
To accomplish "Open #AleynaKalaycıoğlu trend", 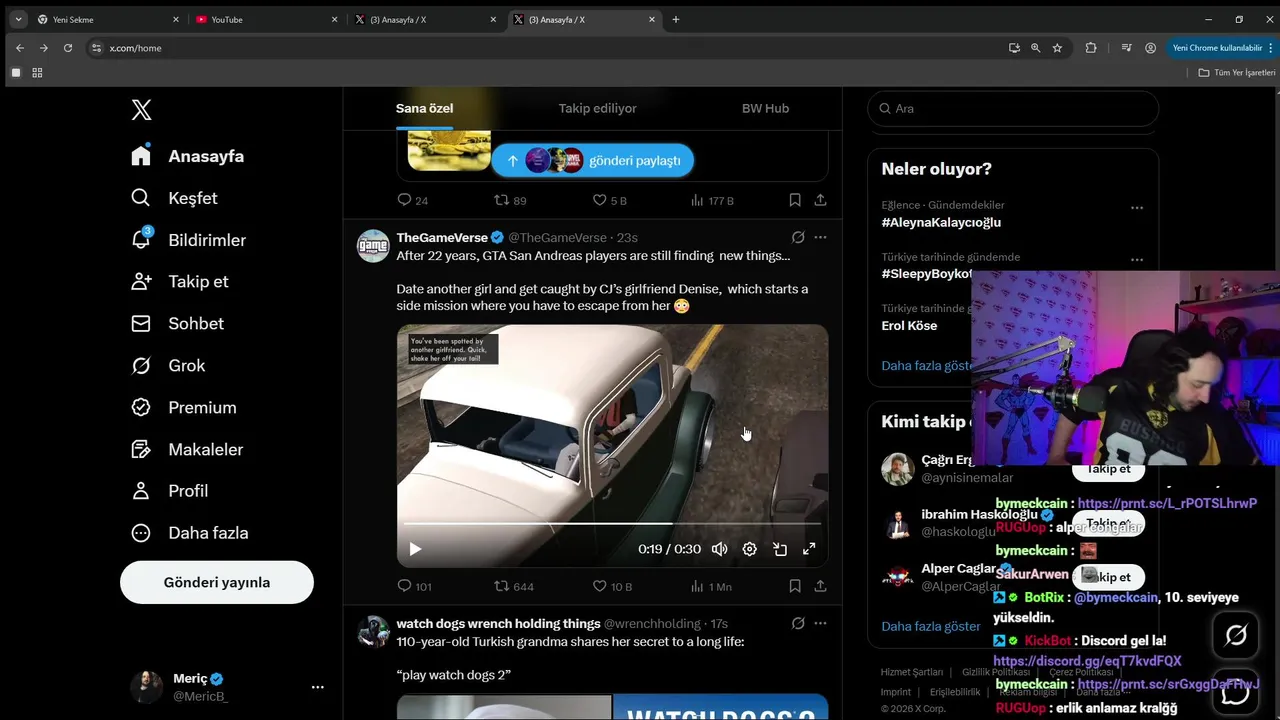I will coord(941,222).
